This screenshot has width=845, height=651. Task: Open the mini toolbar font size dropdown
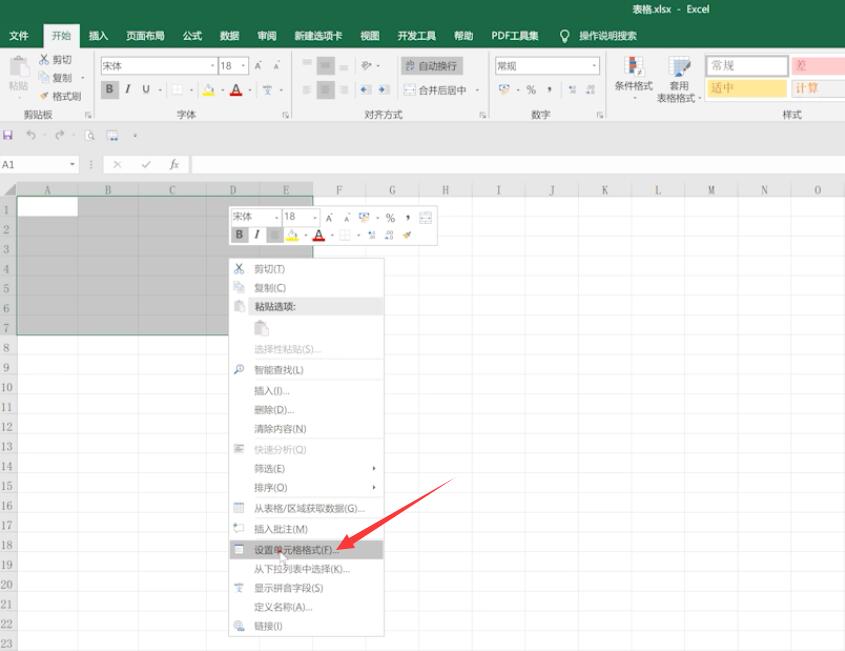(x=315, y=217)
